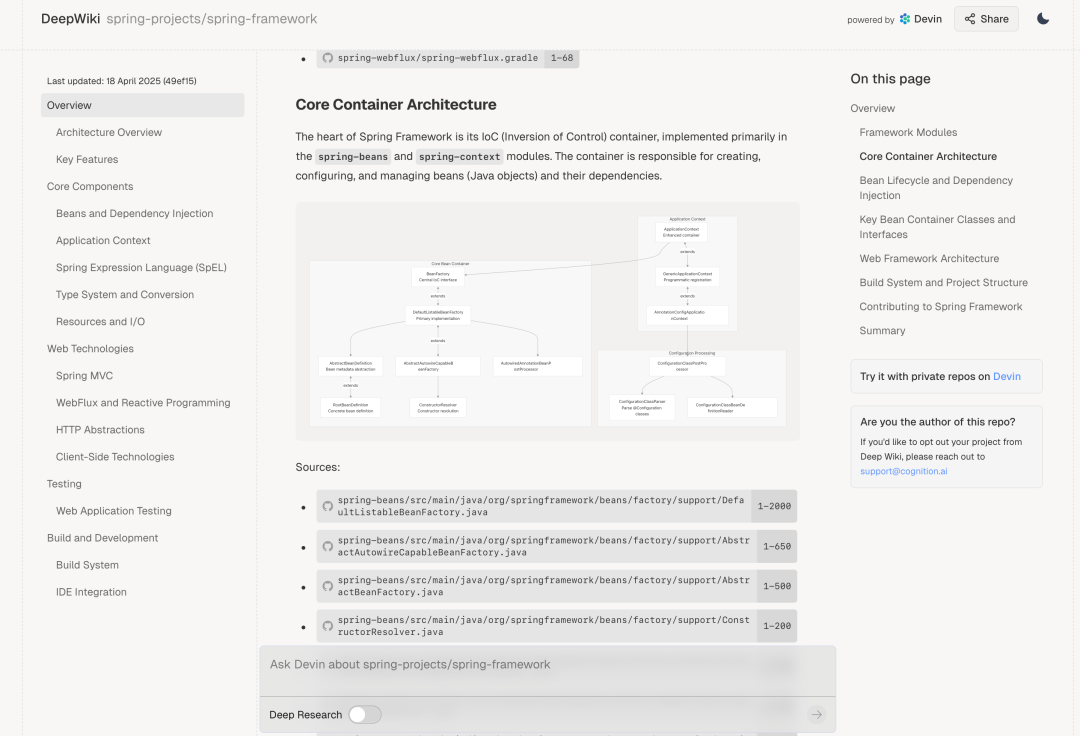Click support@cognition.ai email link
This screenshot has height=736, width=1080.
click(x=903, y=471)
